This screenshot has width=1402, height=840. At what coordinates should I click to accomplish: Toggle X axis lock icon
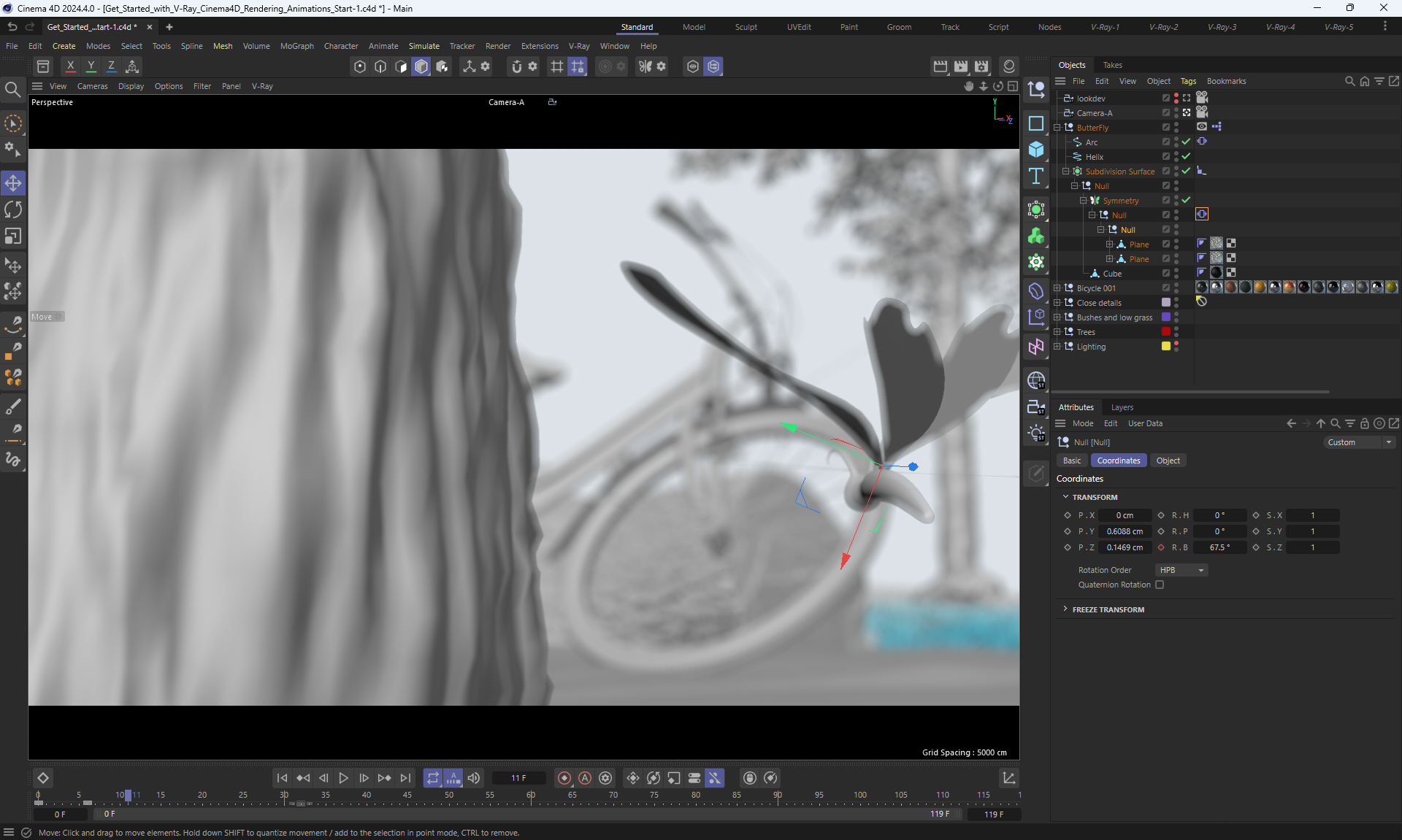[x=70, y=66]
